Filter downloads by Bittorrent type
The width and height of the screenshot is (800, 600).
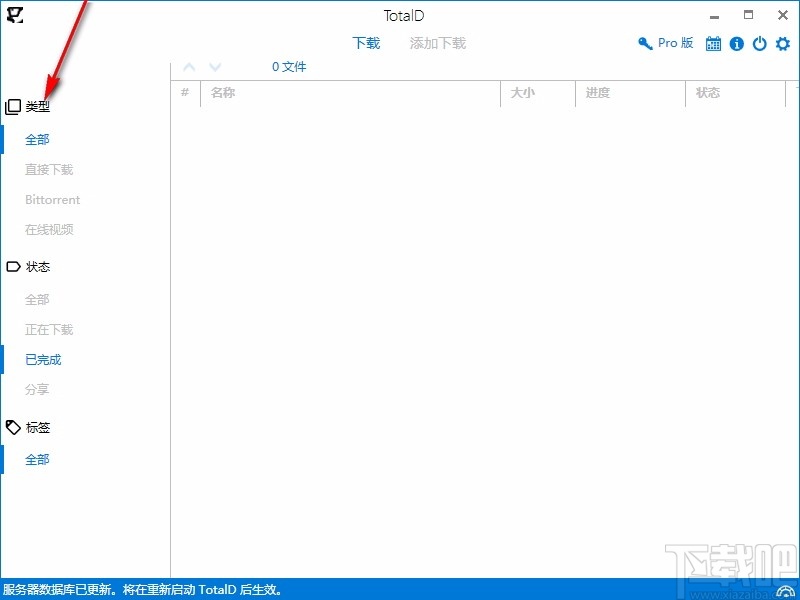click(52, 199)
